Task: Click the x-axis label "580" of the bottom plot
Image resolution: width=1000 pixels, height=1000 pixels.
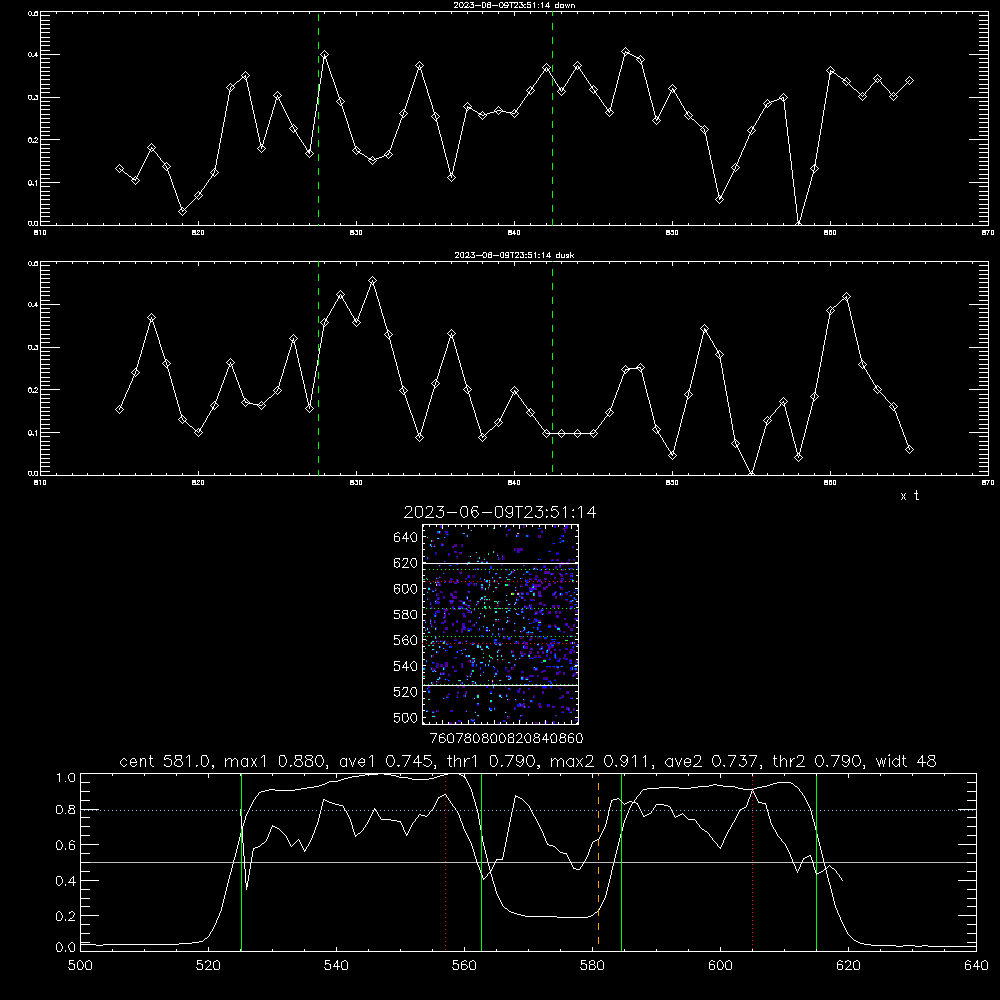Action: click(592, 965)
